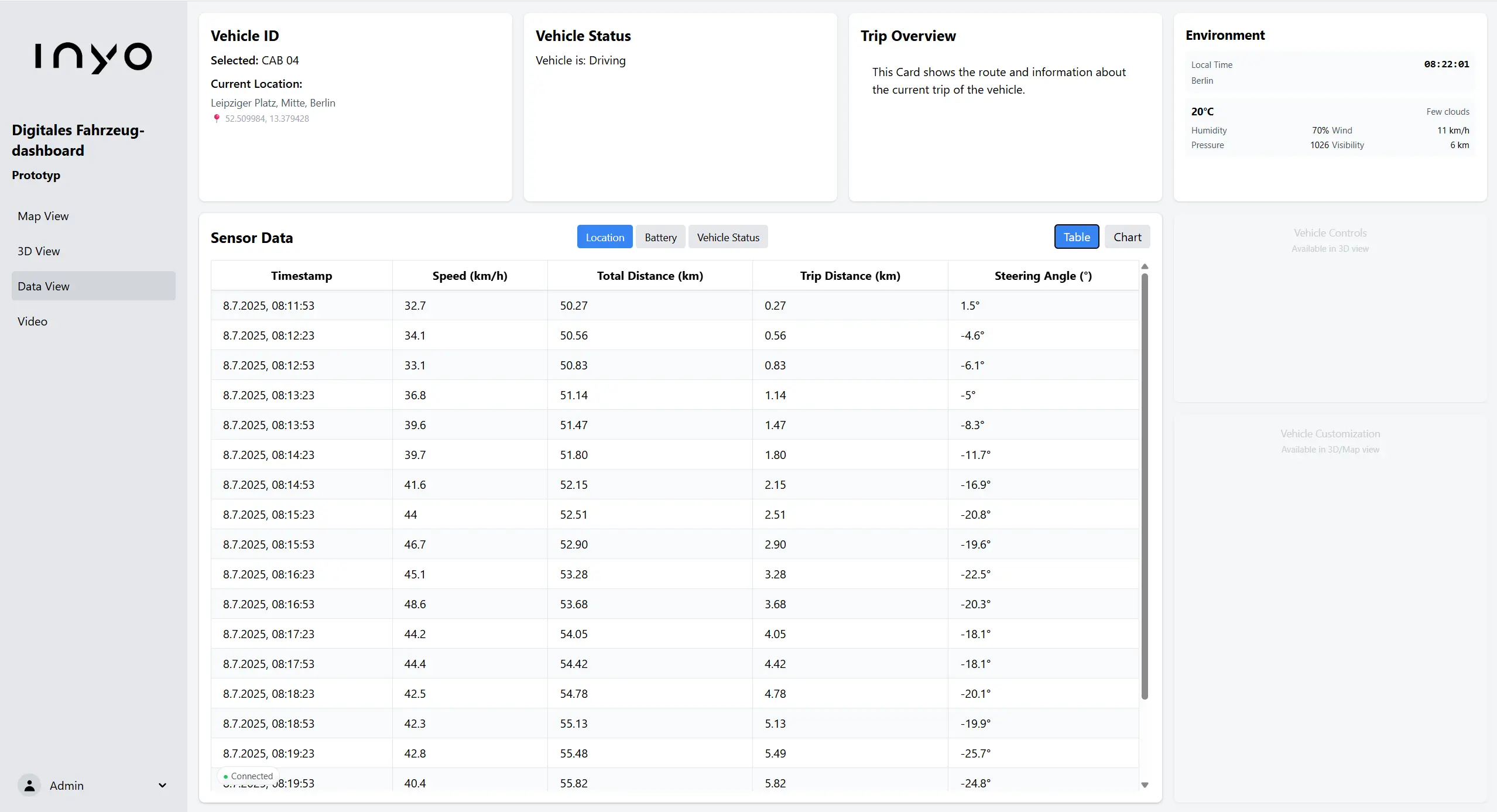This screenshot has height=812, width=1497.
Task: Click the trip distance value 2.51
Action: click(775, 515)
